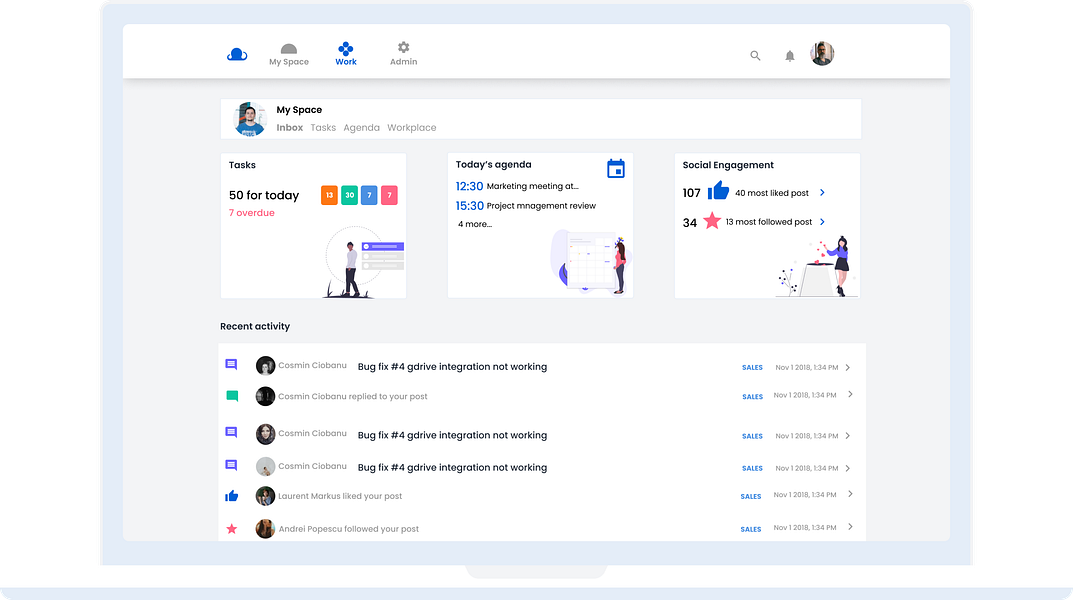Click the green task badge showing 30
The image size is (1073, 600).
pyautogui.click(x=350, y=195)
